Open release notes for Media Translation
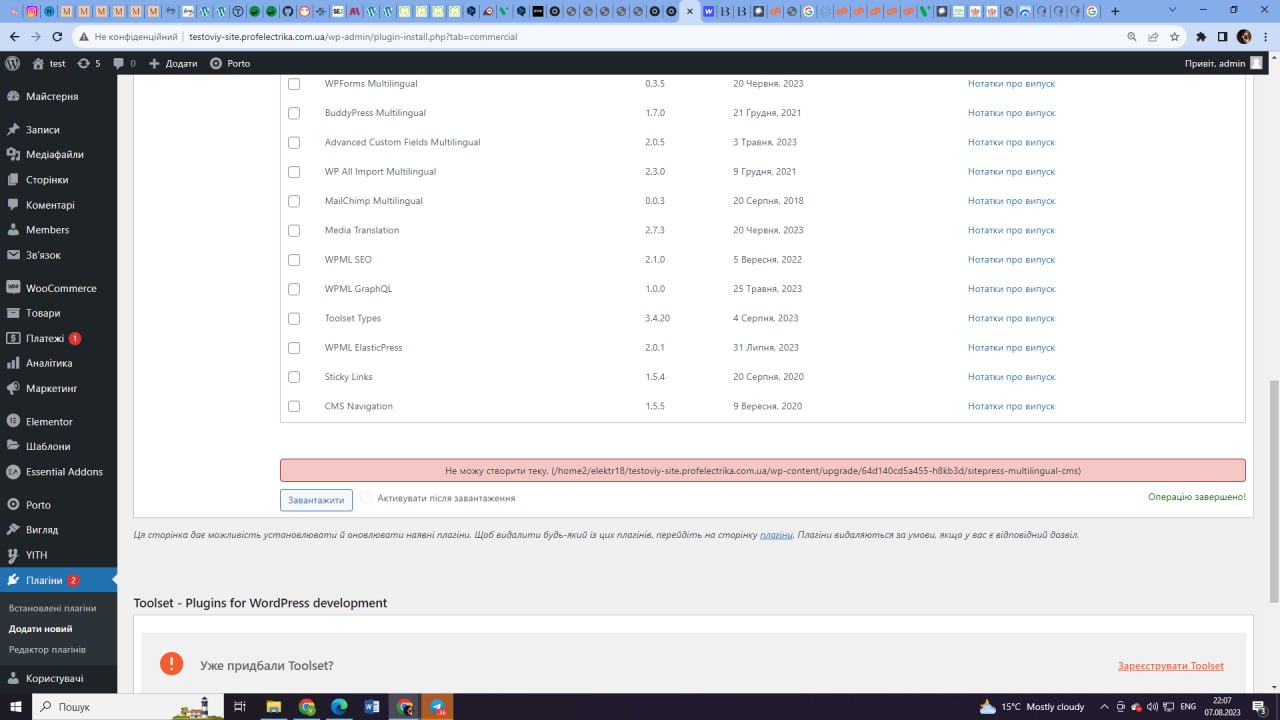The height and width of the screenshot is (720, 1280). (x=1011, y=230)
